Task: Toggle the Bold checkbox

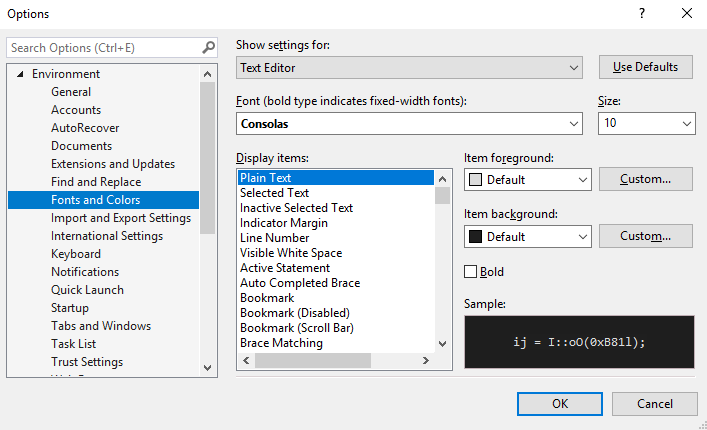Action: 470,272
